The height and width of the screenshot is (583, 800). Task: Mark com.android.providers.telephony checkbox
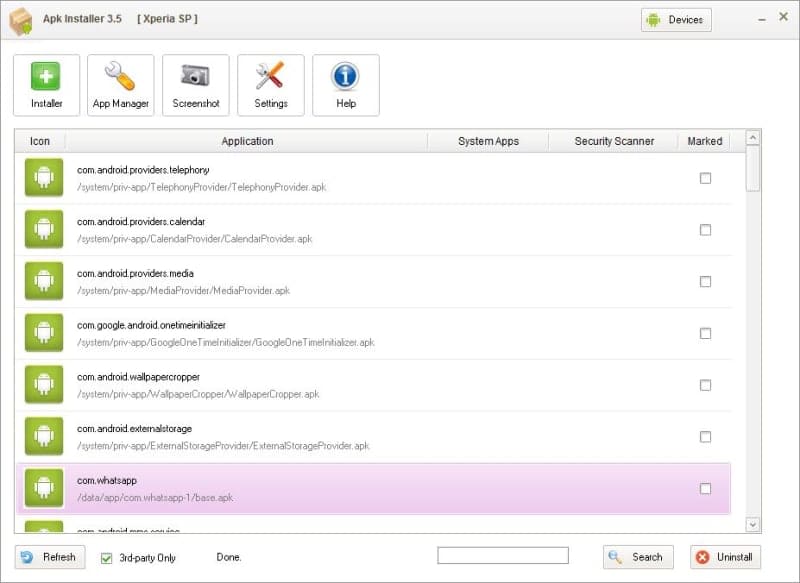pyautogui.click(x=705, y=178)
